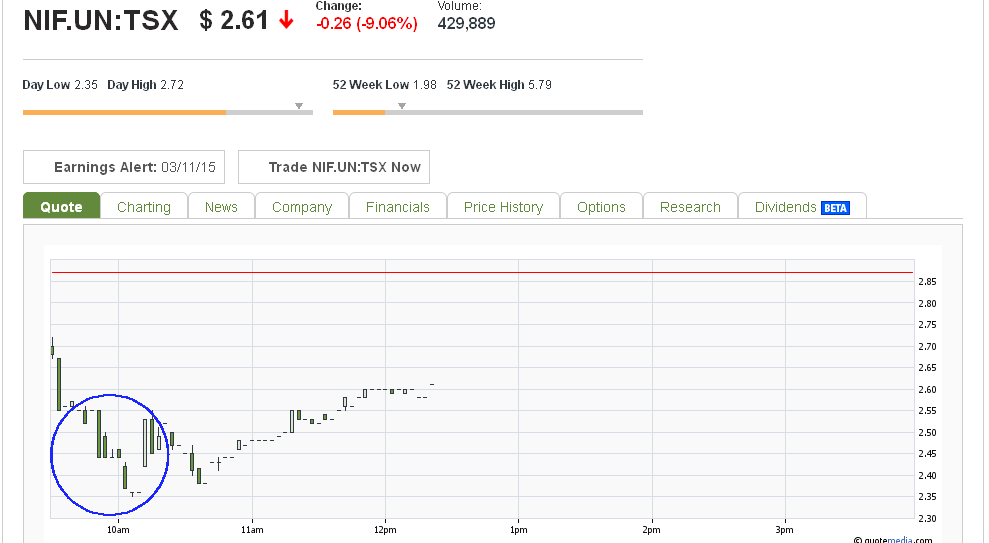The width and height of the screenshot is (989, 543).
Task: Open the Quote tab
Action: click(x=62, y=206)
